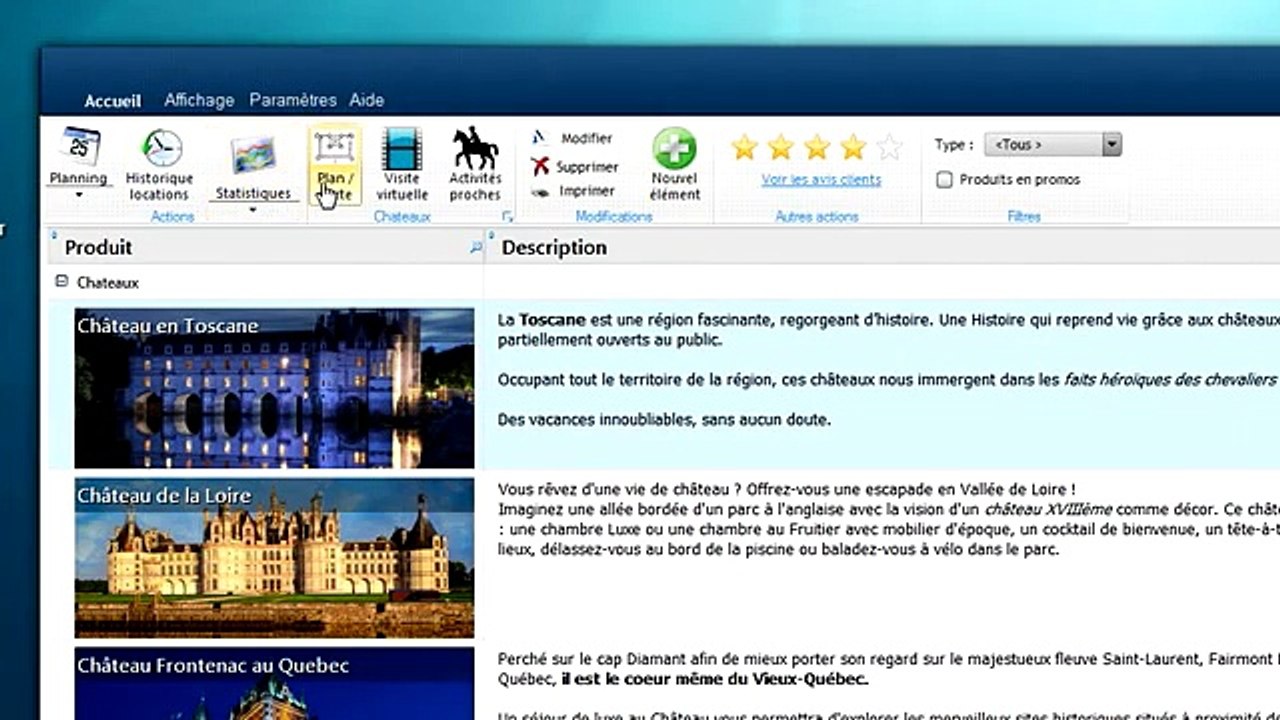The height and width of the screenshot is (720, 1280).
Task: Collapse the Chateaux group in the list
Action: coord(62,282)
